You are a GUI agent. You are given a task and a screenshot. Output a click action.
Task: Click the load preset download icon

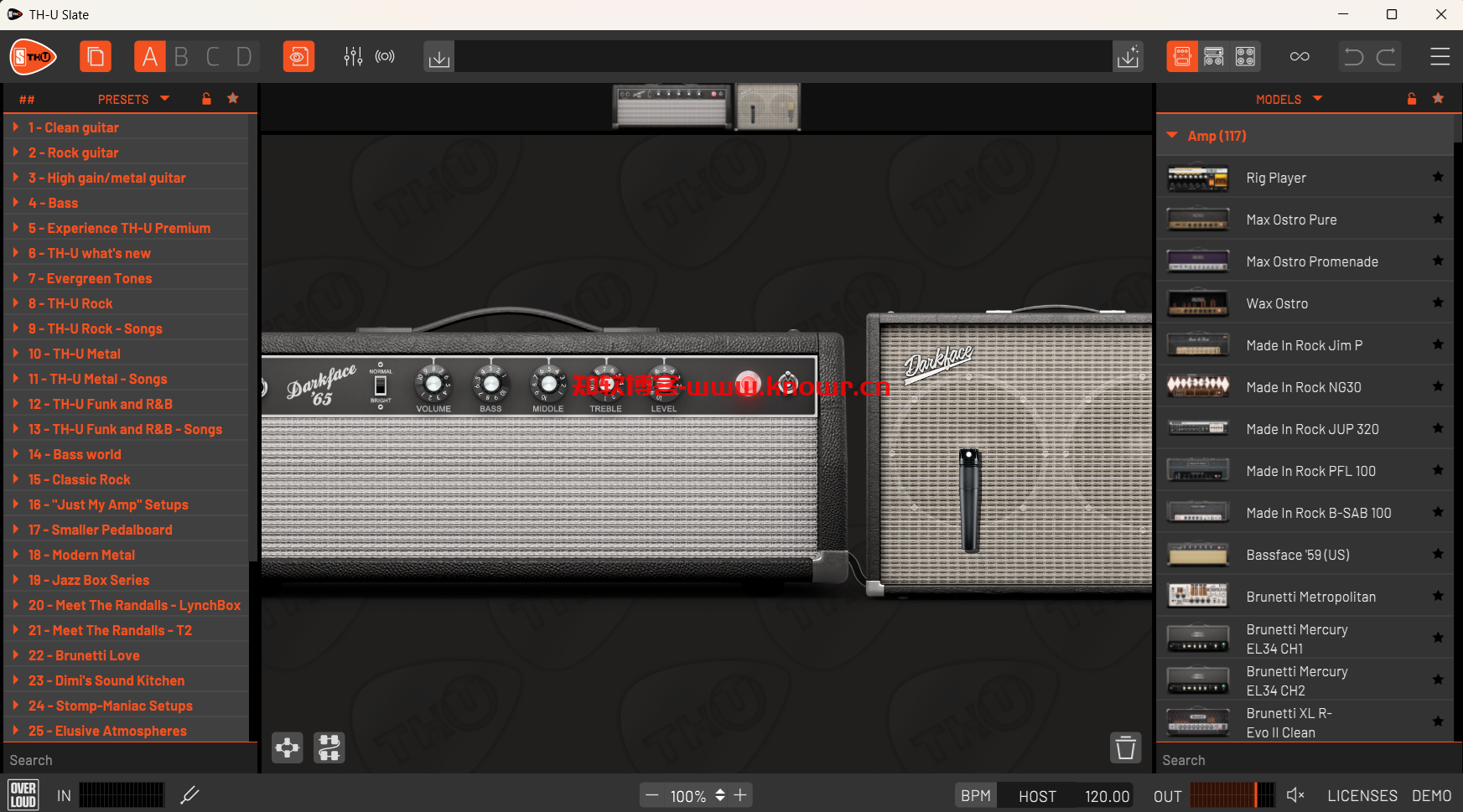pos(438,58)
